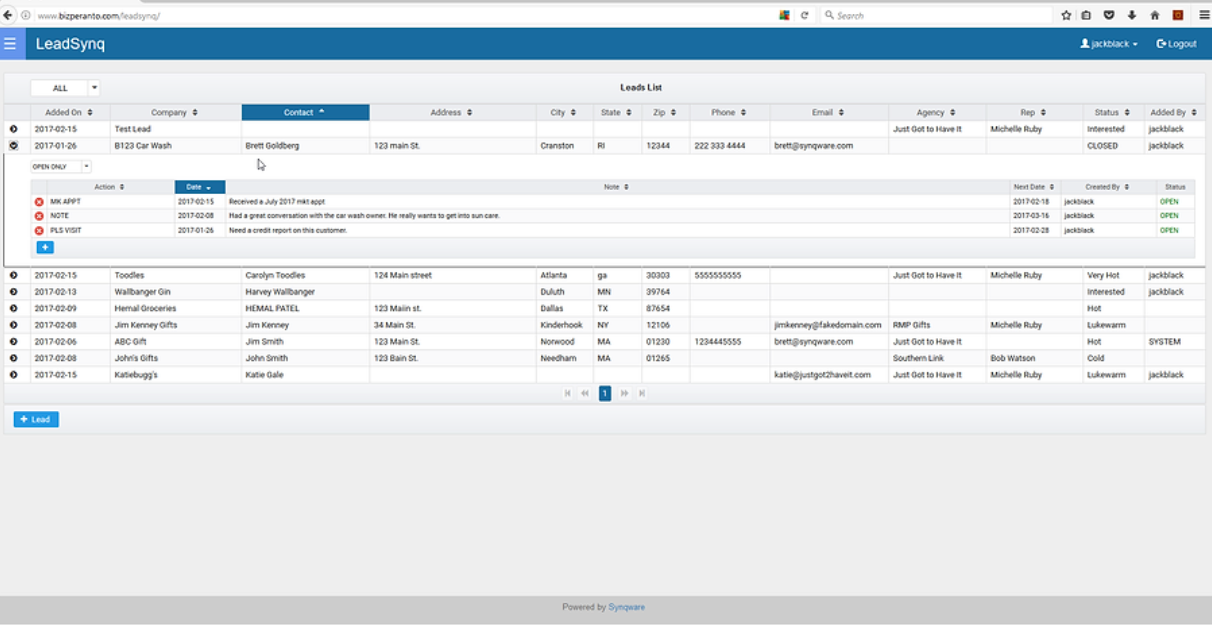The image size is (1212, 633).
Task: Open the hamburger navigation menu
Action: click(10, 43)
